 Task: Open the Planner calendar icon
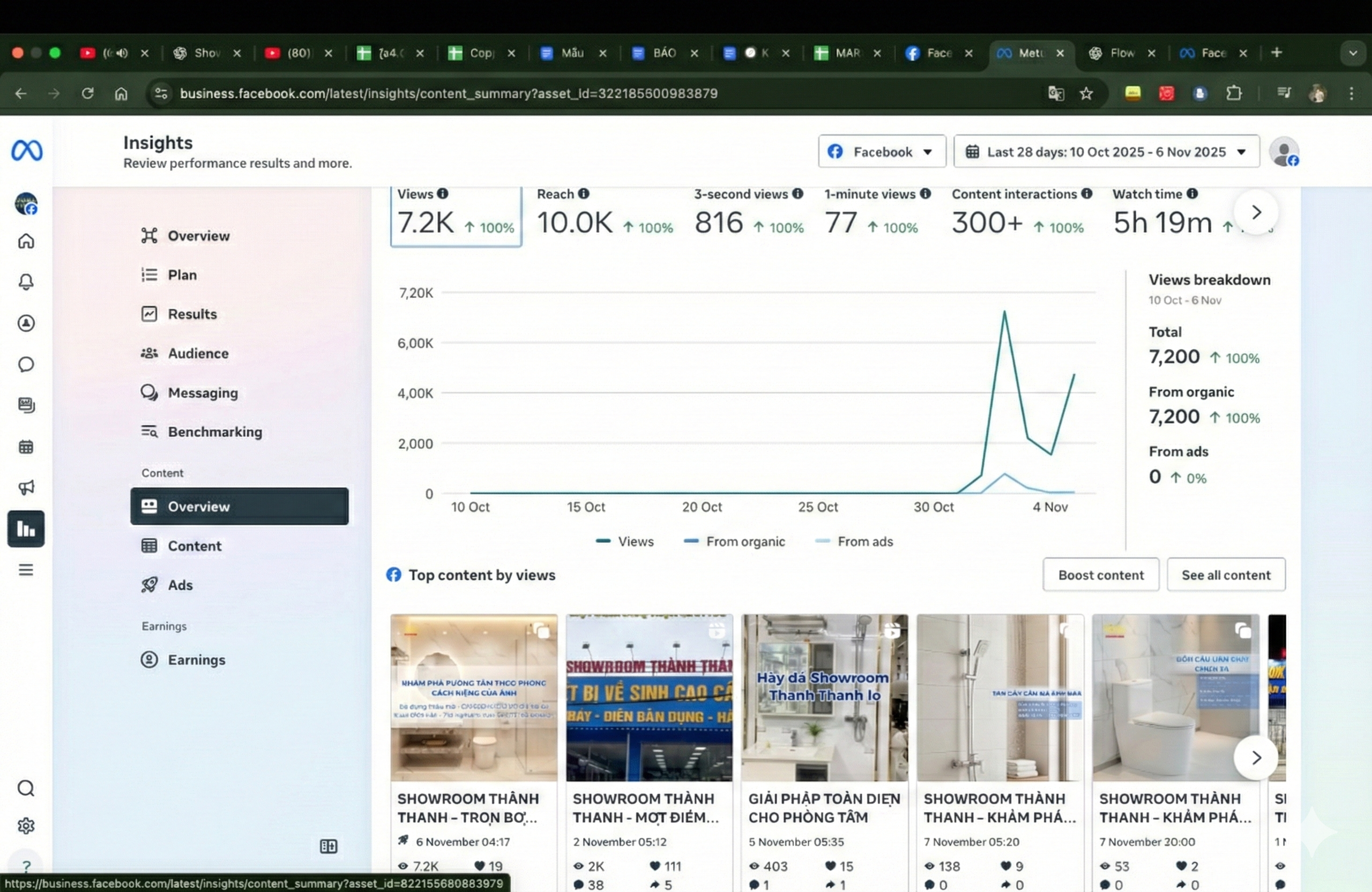click(26, 447)
